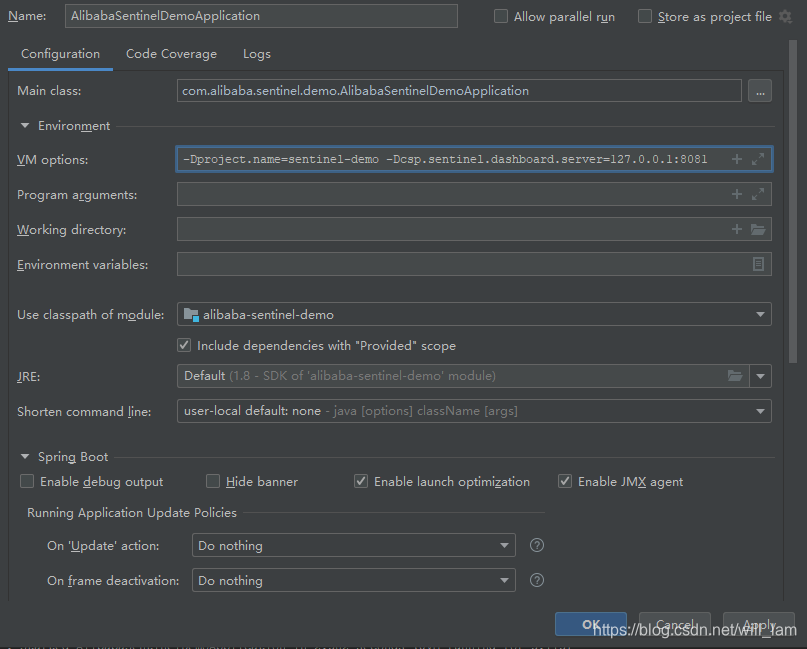Click the Apply button
Screen dimensions: 807x649
point(759,624)
